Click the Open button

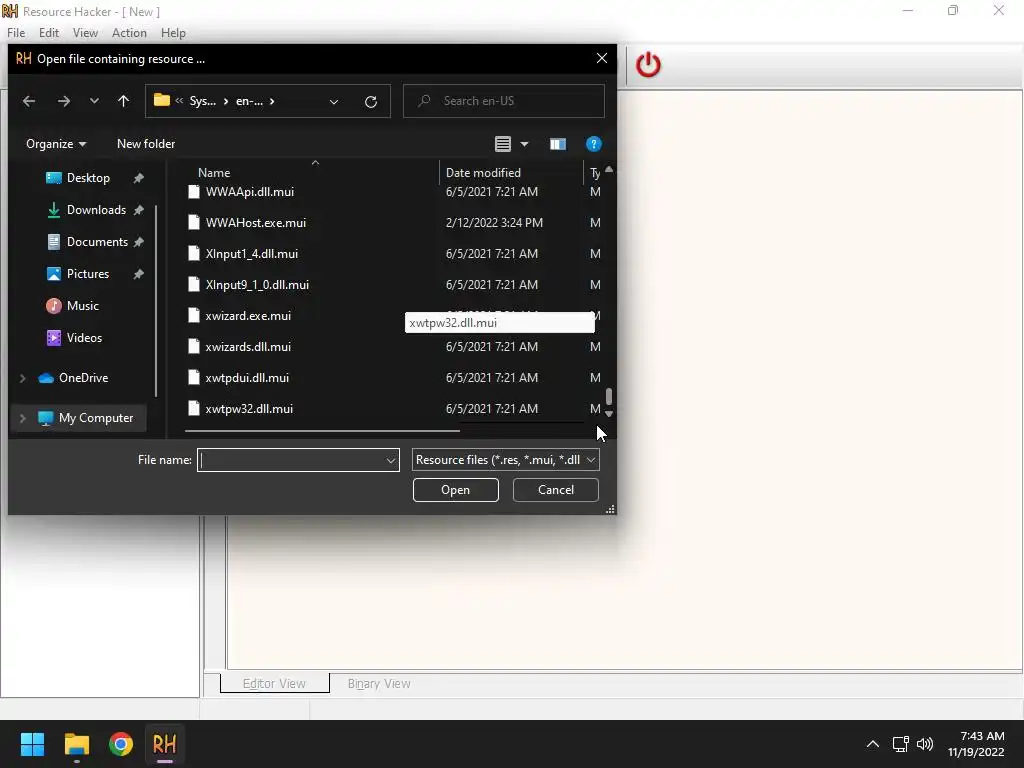coord(455,490)
